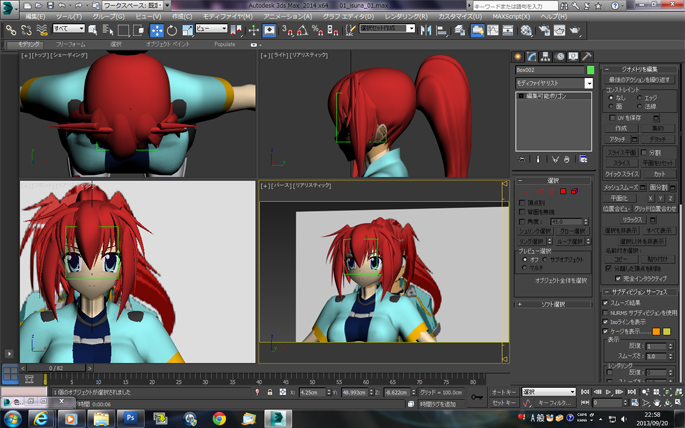Select the エッジ constraint radio button
The width and height of the screenshot is (685, 428).
(x=640, y=98)
